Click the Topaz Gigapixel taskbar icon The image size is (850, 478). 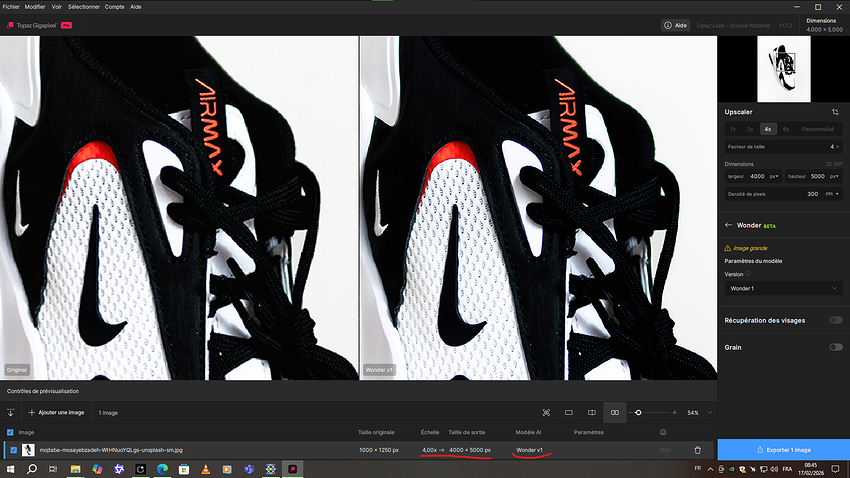[292, 469]
